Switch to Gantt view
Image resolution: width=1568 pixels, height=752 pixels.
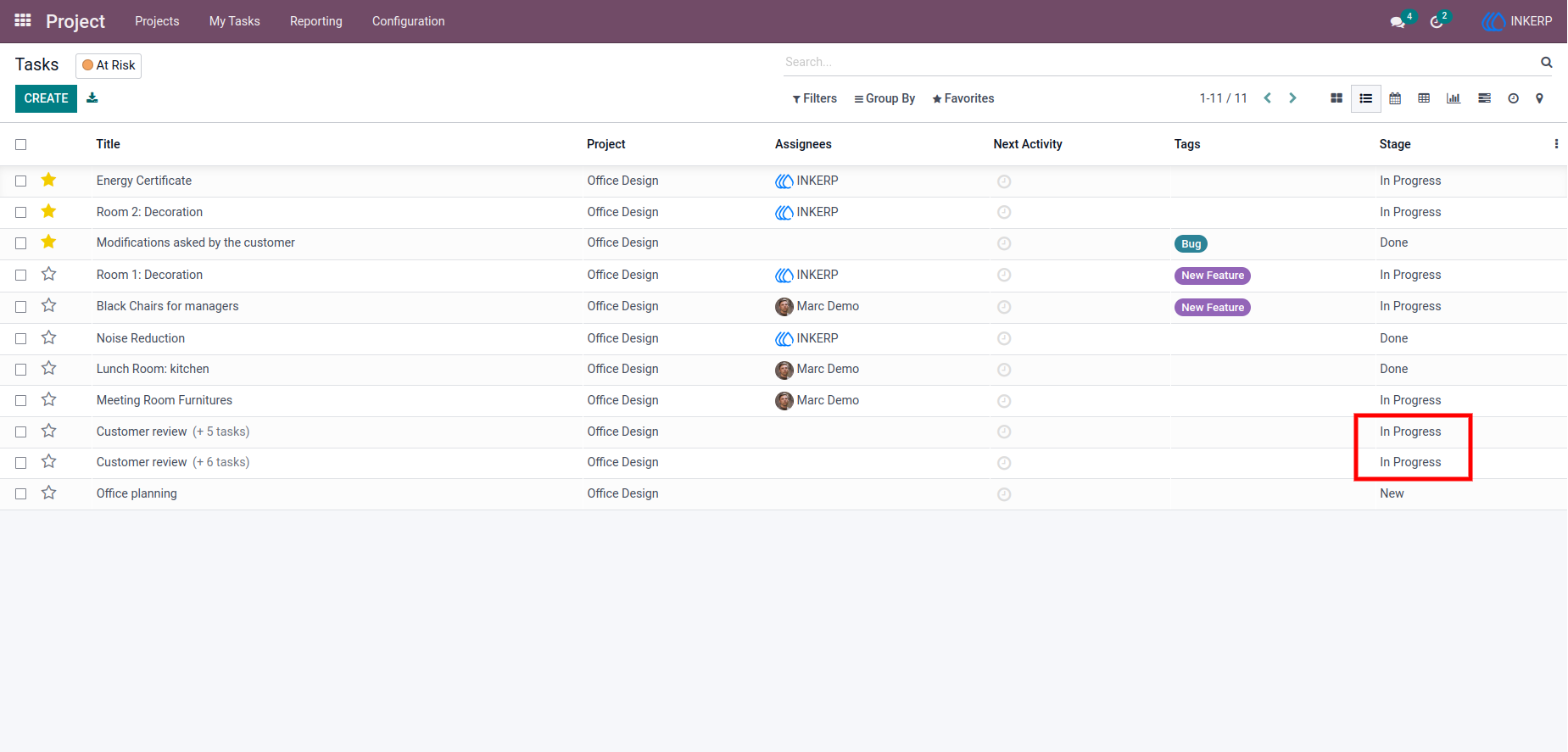click(x=1484, y=98)
